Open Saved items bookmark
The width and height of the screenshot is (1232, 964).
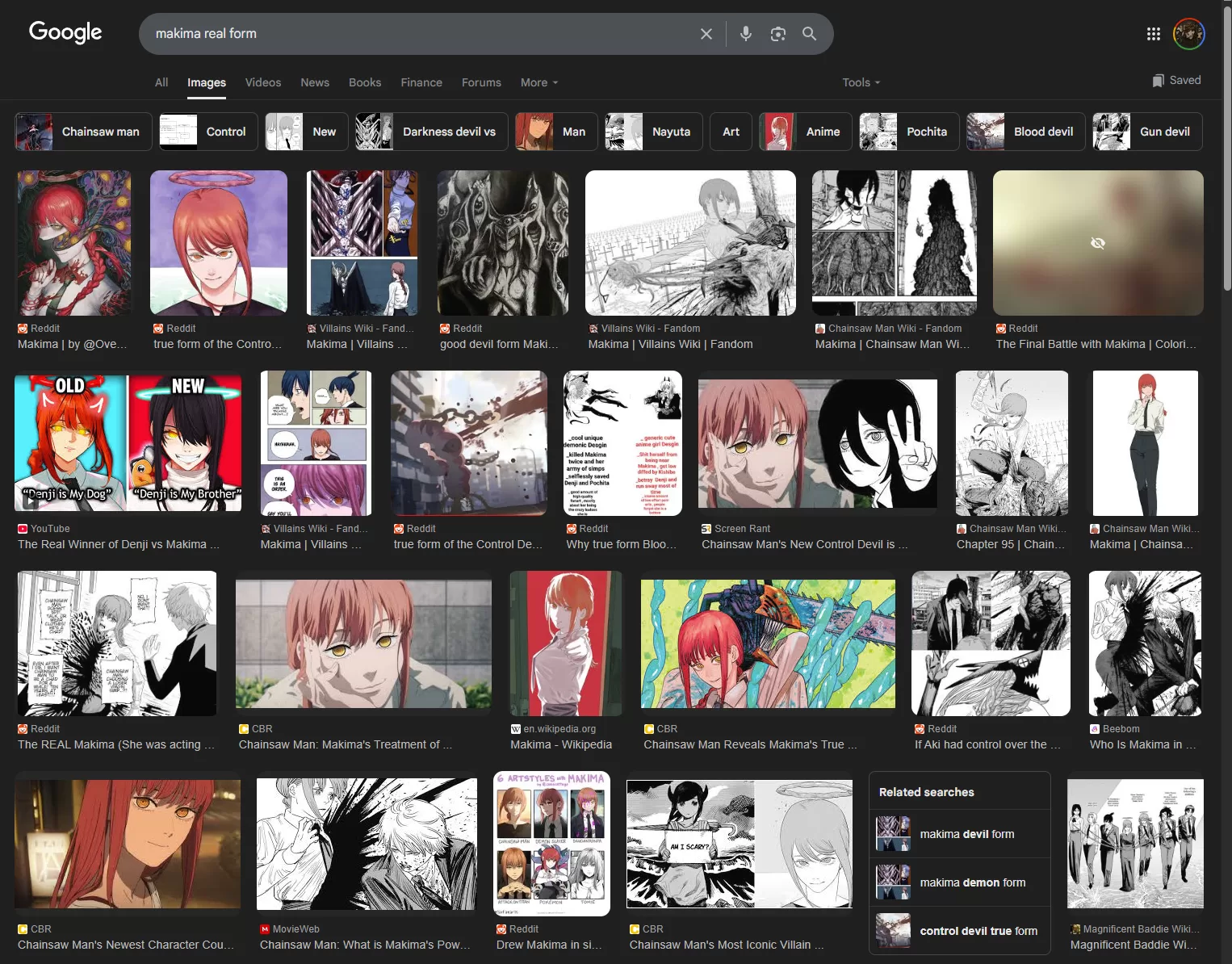(x=1176, y=80)
